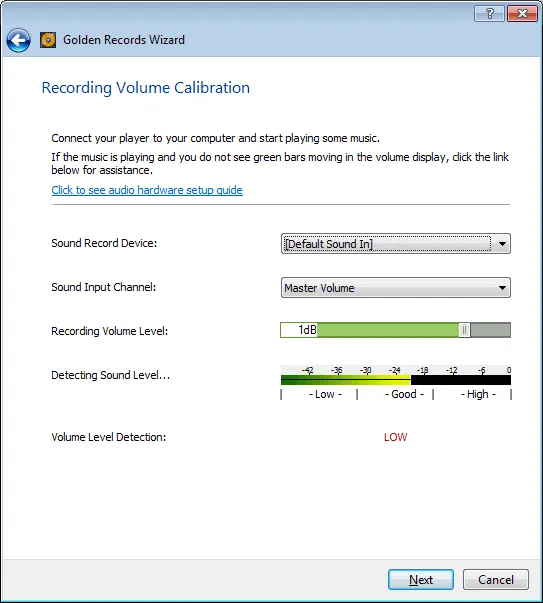Expand the Sound Record Device dropdown arrow
The width and height of the screenshot is (543, 603).
pyautogui.click(x=502, y=244)
